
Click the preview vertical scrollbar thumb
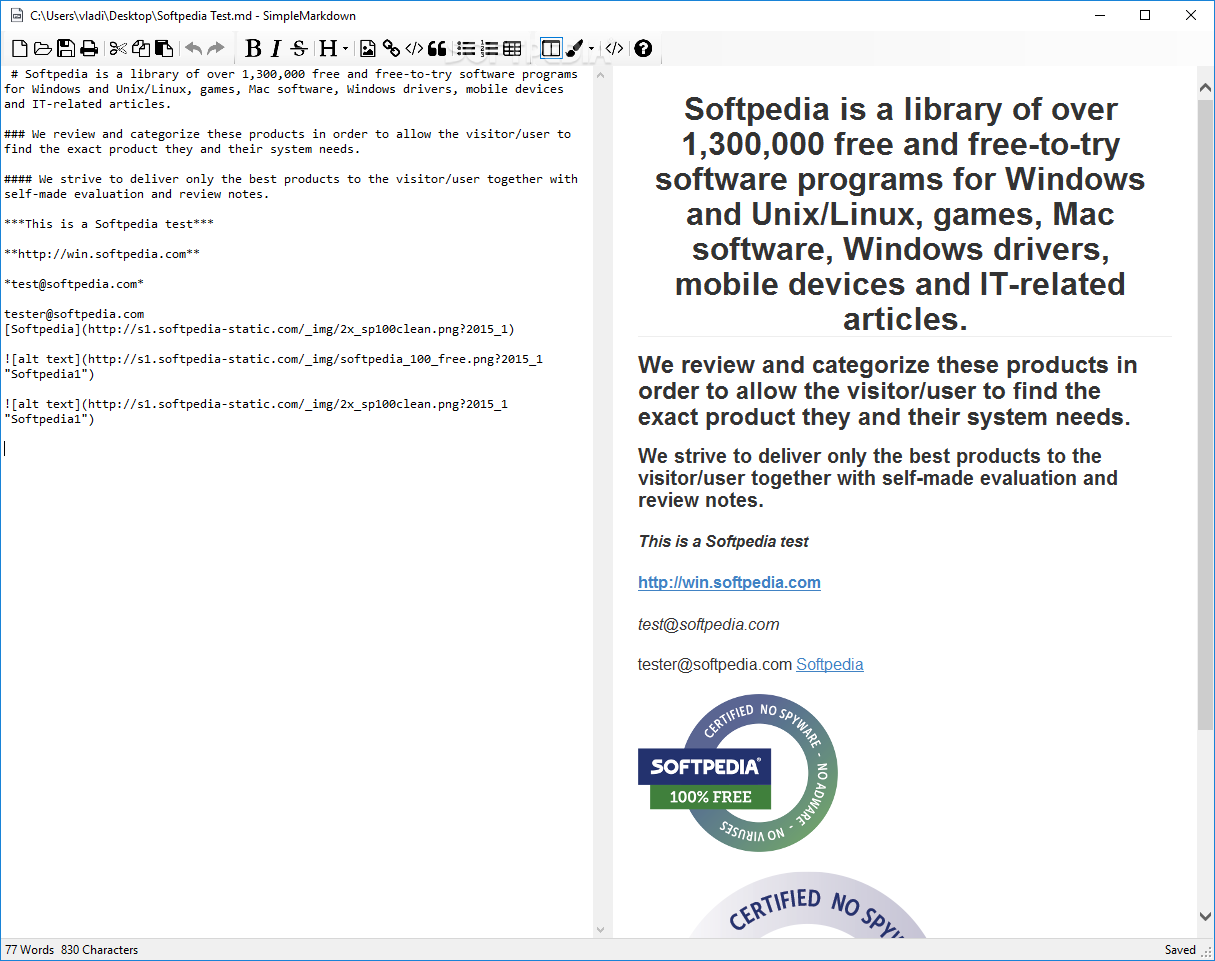1205,415
